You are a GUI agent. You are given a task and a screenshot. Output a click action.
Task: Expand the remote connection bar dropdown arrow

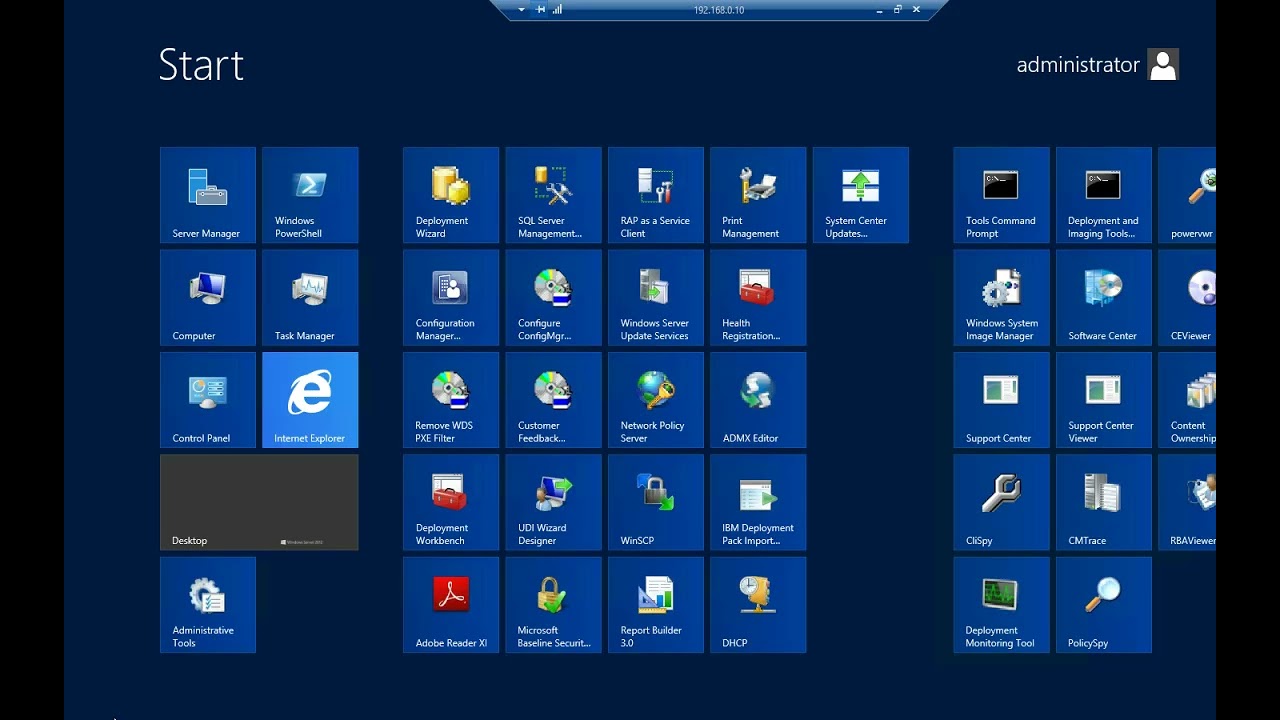point(521,10)
